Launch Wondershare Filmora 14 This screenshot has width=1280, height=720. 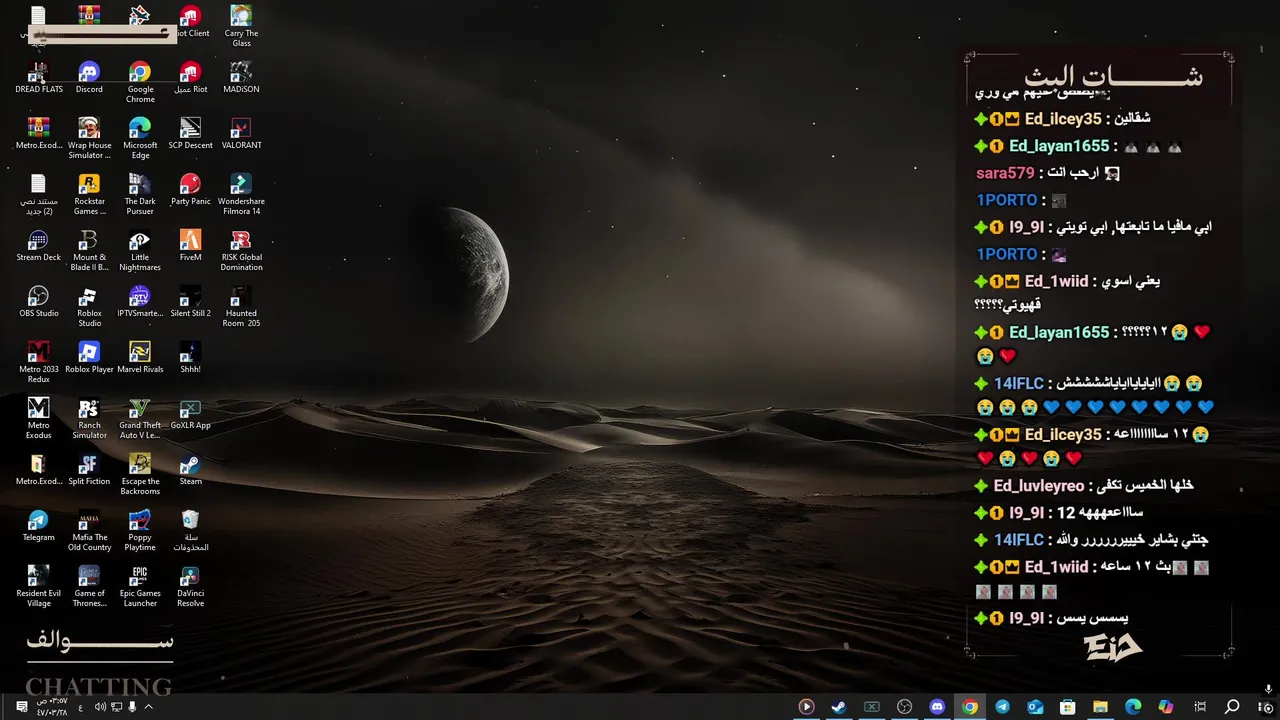(241, 195)
